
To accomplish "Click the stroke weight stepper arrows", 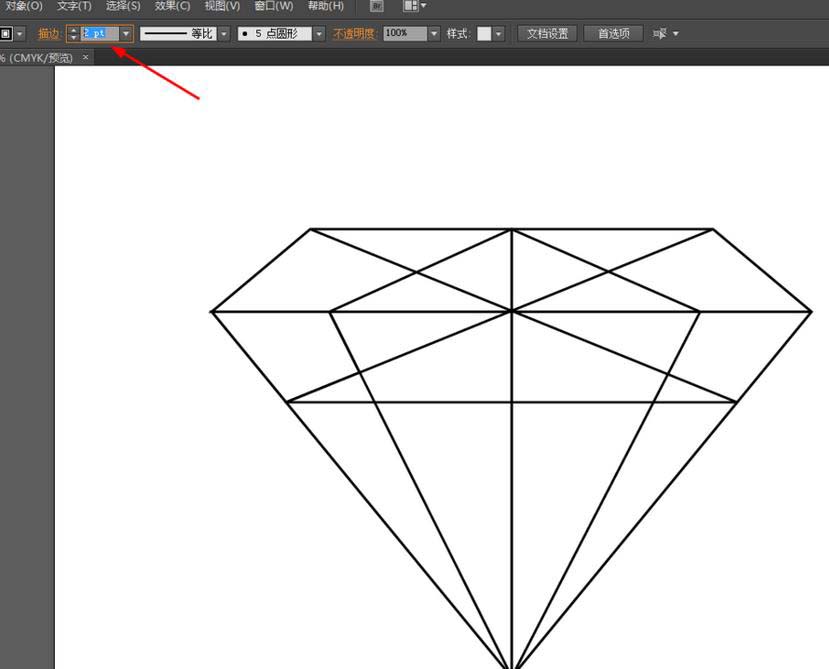I will click(73, 34).
